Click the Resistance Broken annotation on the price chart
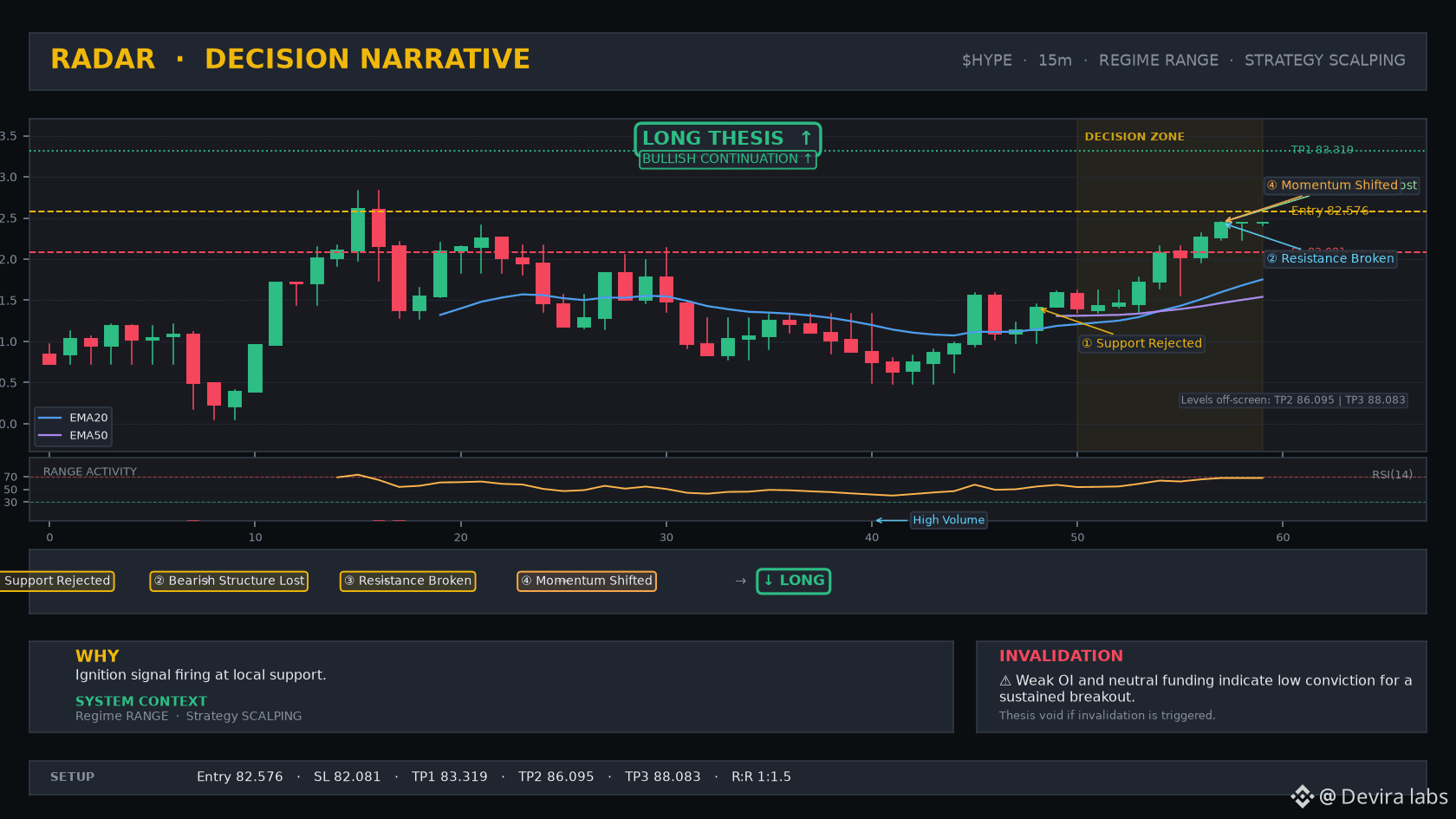This screenshot has height=819, width=1456. (x=1330, y=258)
